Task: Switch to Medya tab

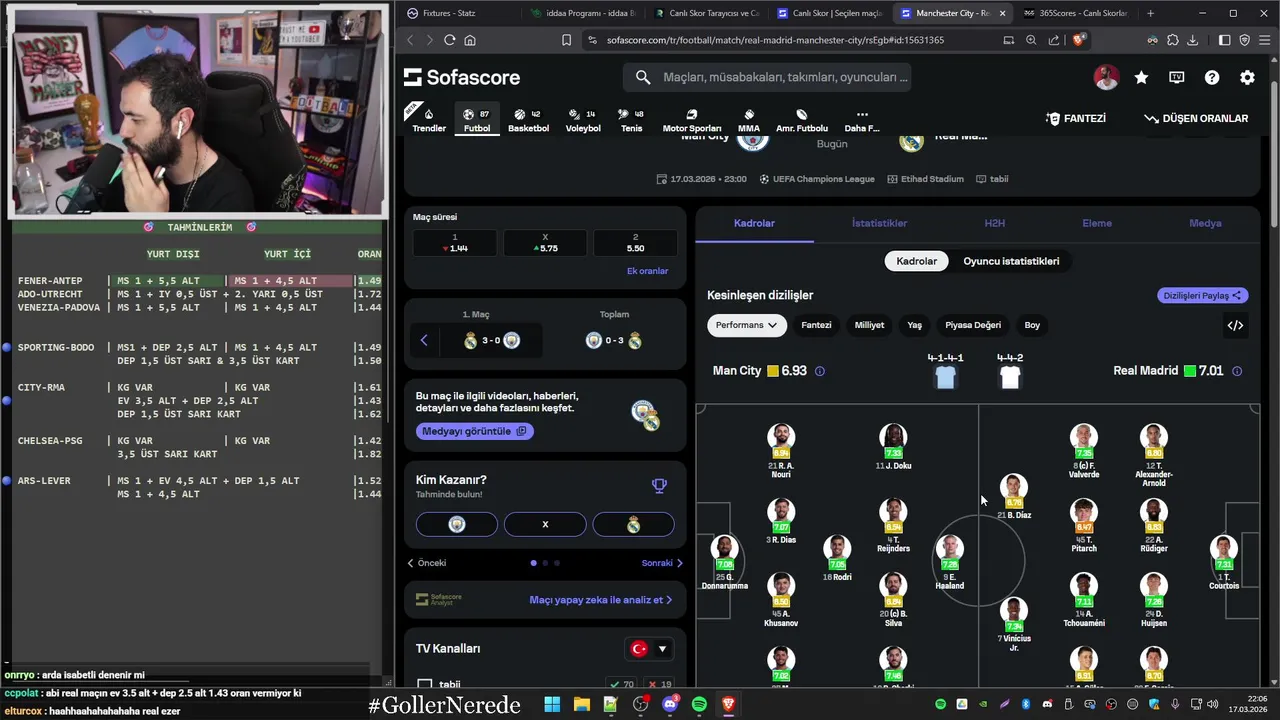Action: coord(1205,223)
